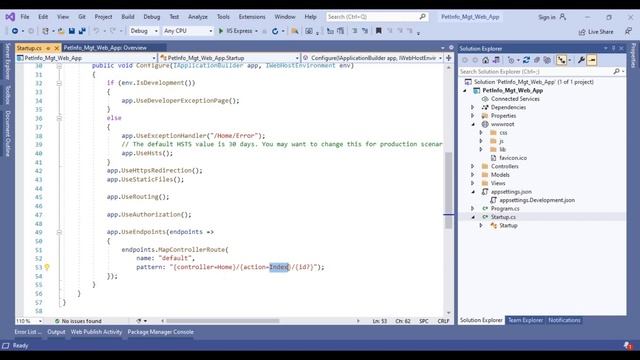Open Web Publish Activity tab

coord(96,332)
